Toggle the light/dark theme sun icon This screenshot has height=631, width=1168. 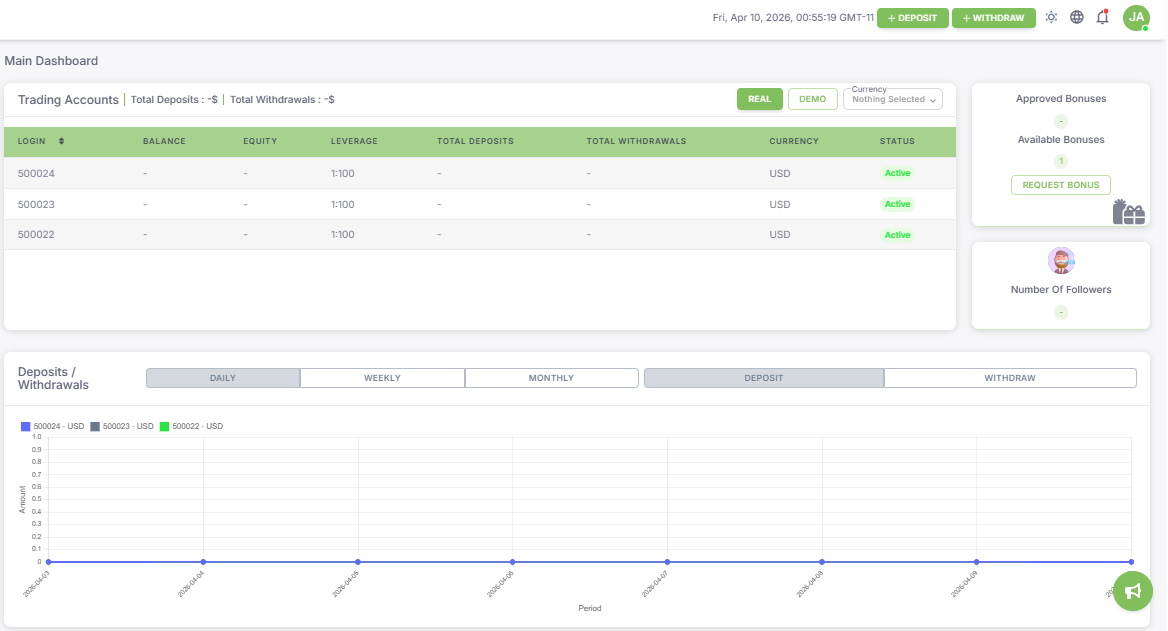(x=1051, y=17)
